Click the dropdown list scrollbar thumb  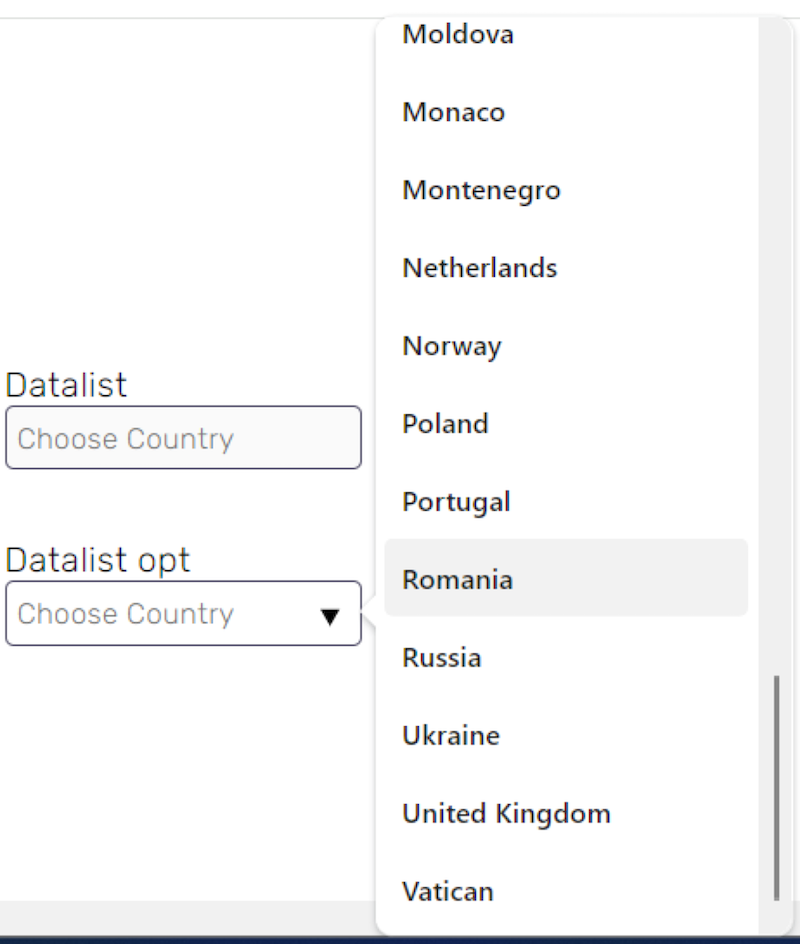coord(777,788)
